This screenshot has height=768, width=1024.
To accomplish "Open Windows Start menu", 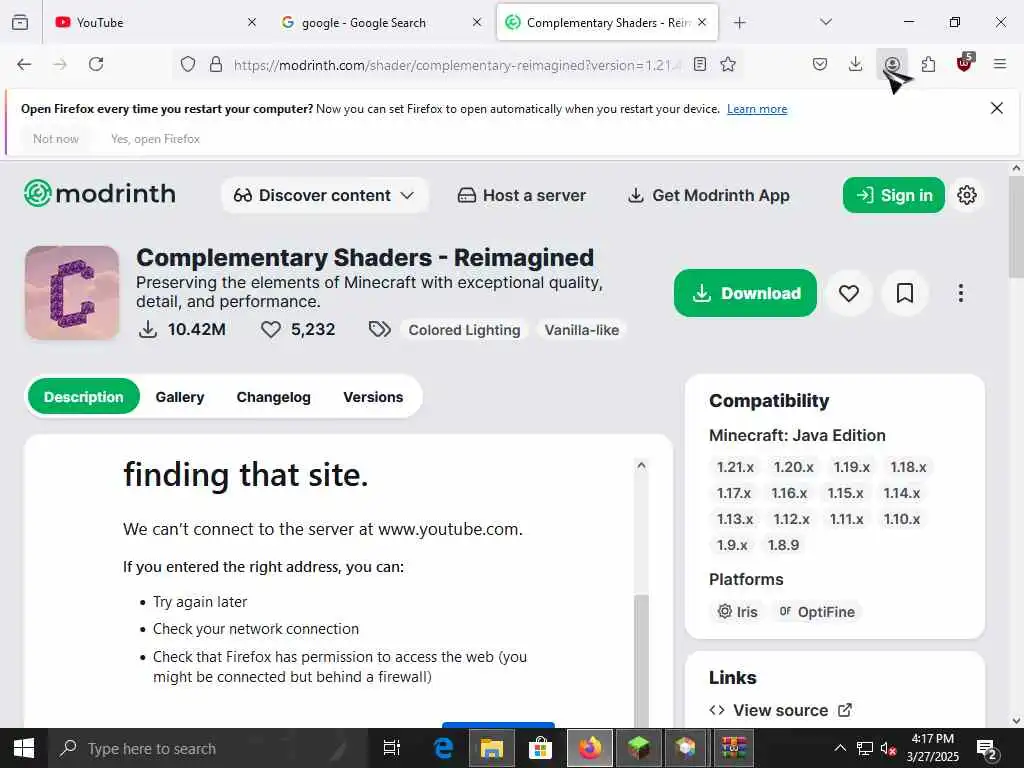I will 24,748.
